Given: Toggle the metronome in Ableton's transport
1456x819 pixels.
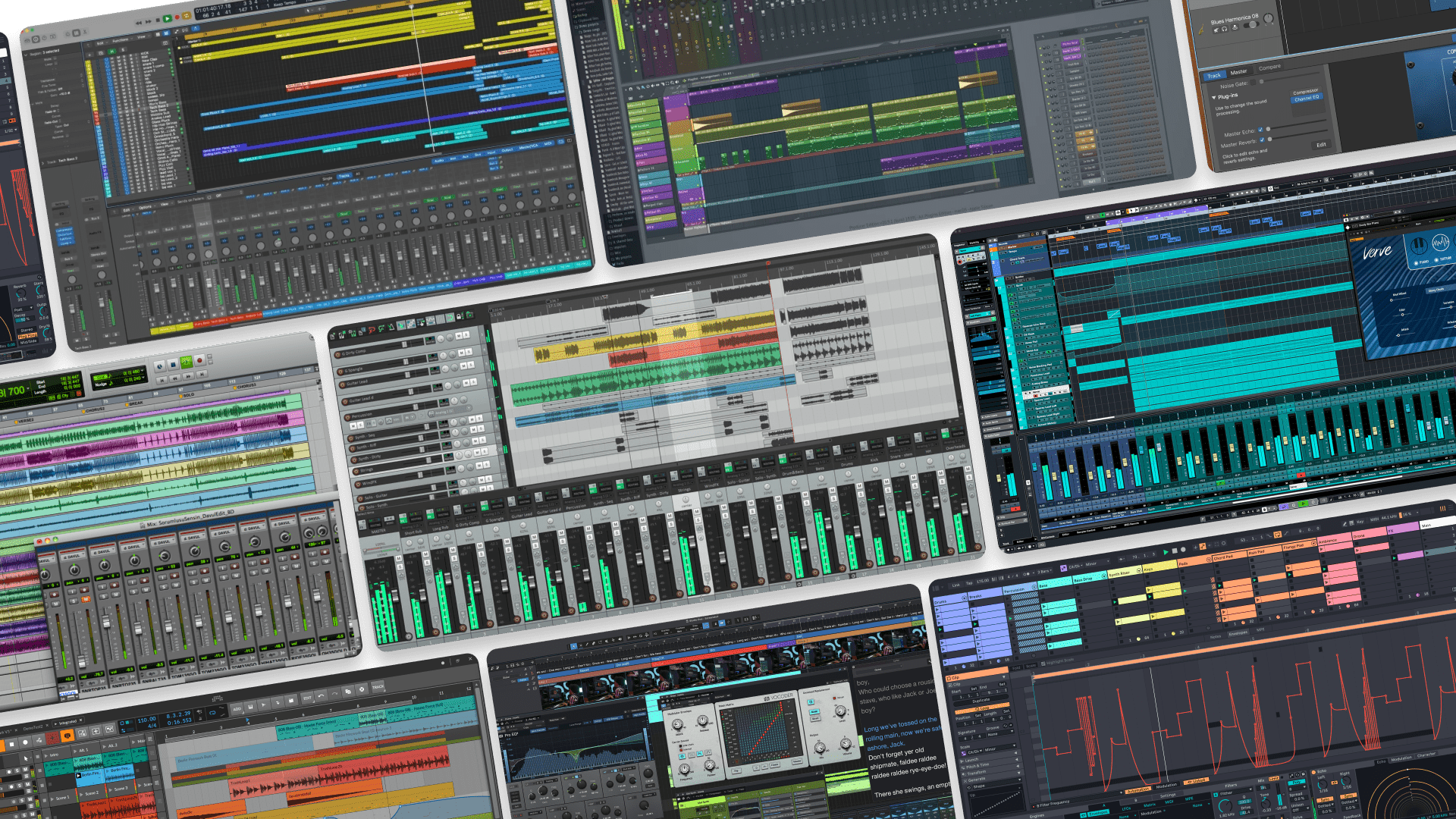Looking at the screenshot, I should click(1026, 573).
